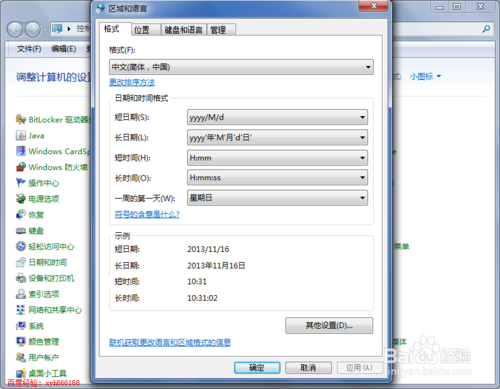Click the 确定 button

[x=257, y=368]
